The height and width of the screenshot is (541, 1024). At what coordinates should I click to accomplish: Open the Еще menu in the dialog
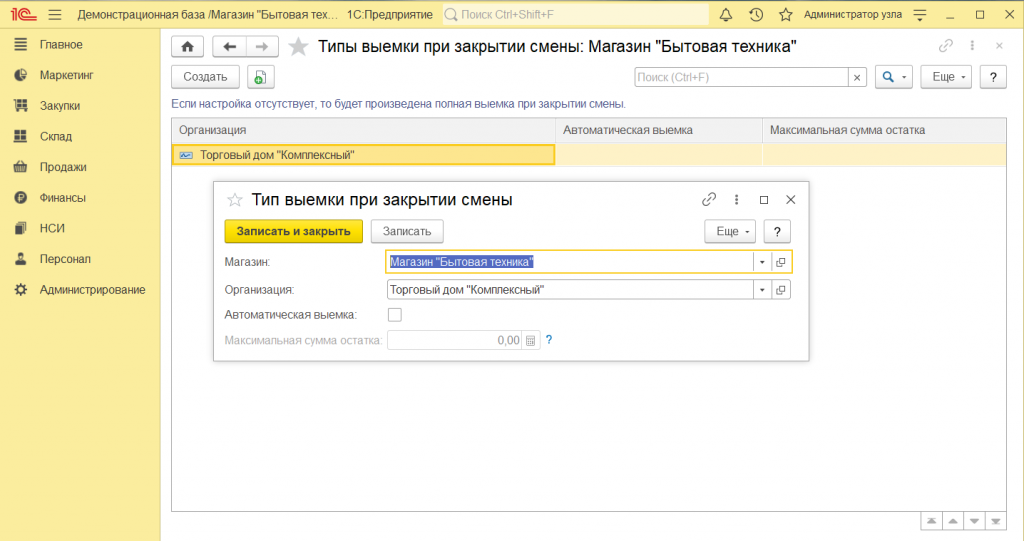pos(730,231)
